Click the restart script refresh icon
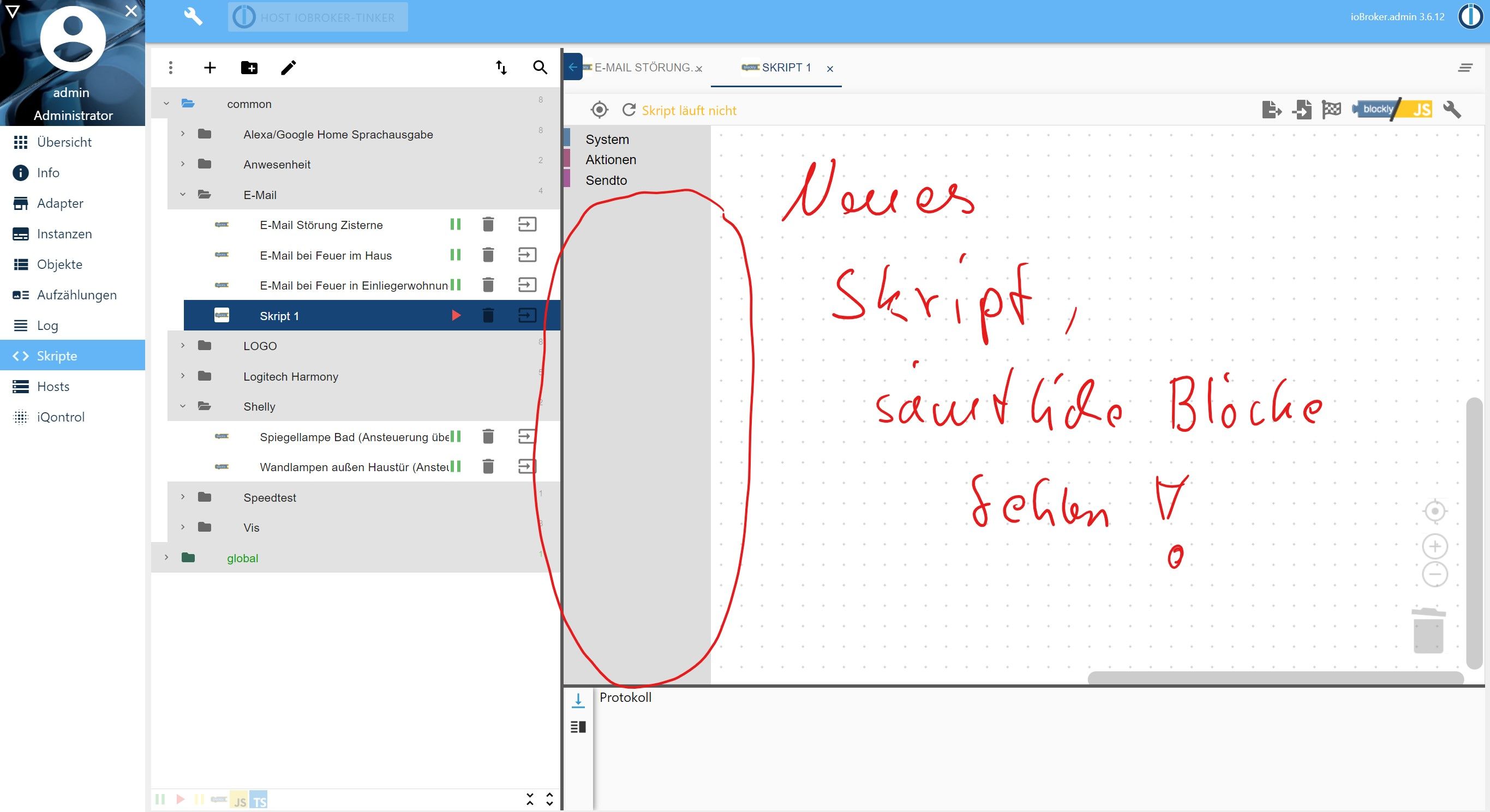The width and height of the screenshot is (1490, 812). [x=629, y=110]
